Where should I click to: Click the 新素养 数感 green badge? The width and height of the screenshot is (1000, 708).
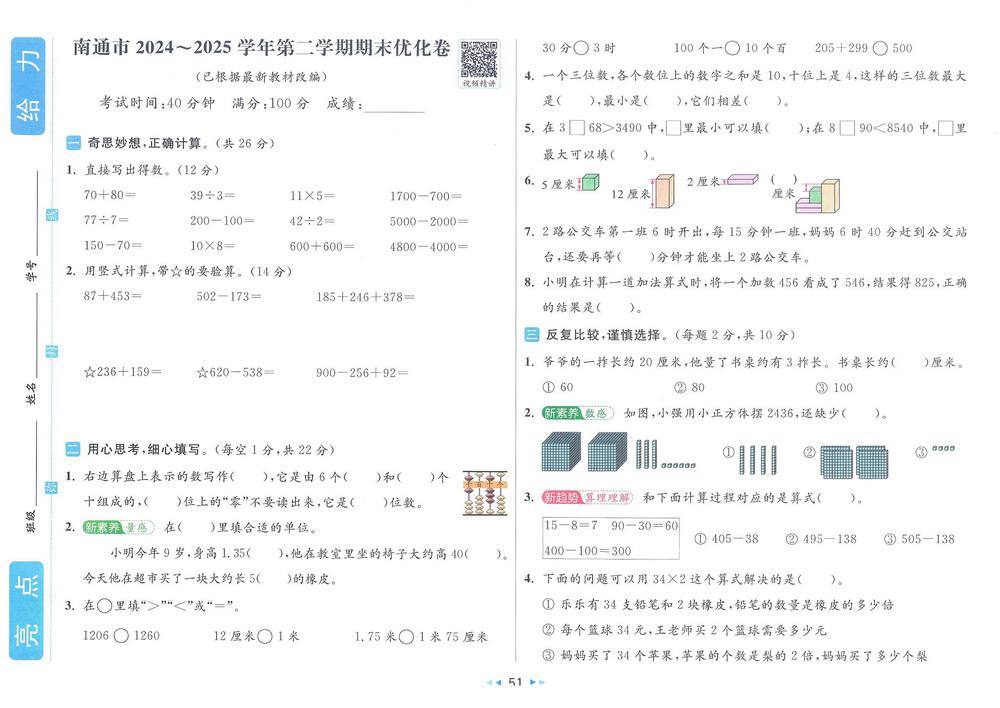coord(577,413)
